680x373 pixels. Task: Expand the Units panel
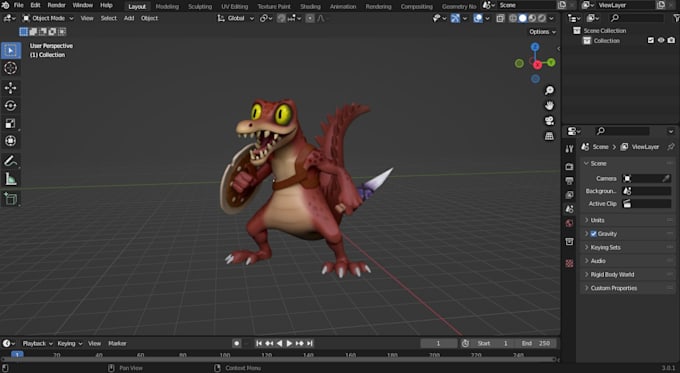click(x=627, y=220)
